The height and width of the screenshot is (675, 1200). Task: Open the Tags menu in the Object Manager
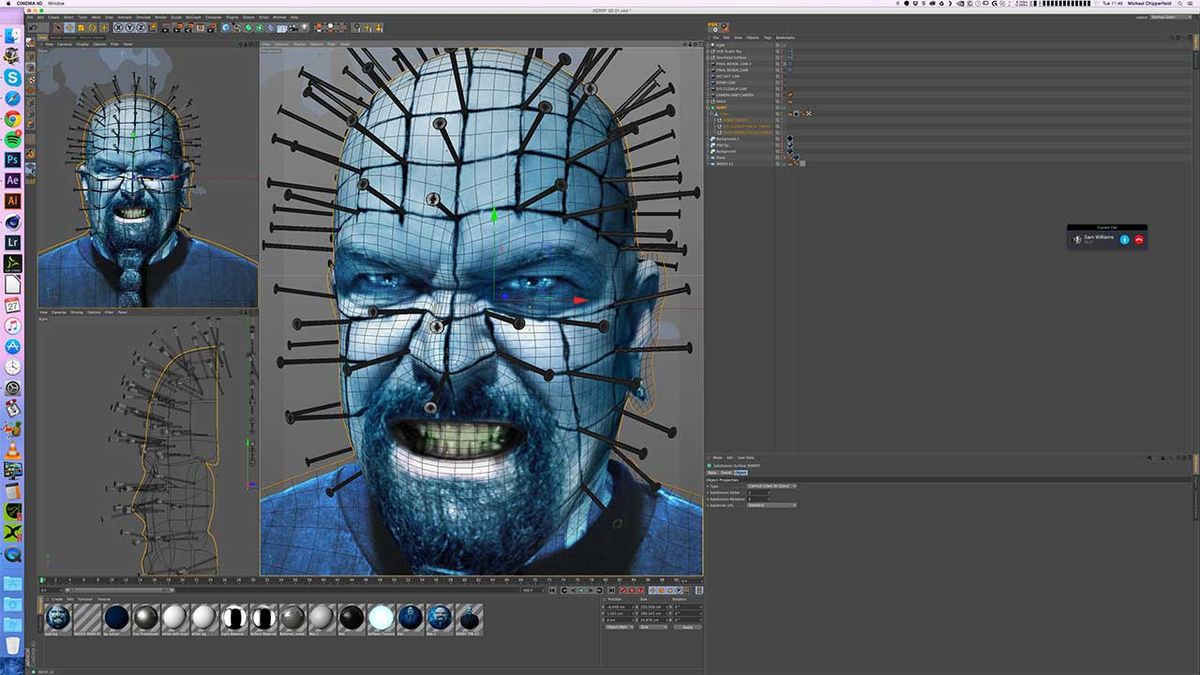767,37
